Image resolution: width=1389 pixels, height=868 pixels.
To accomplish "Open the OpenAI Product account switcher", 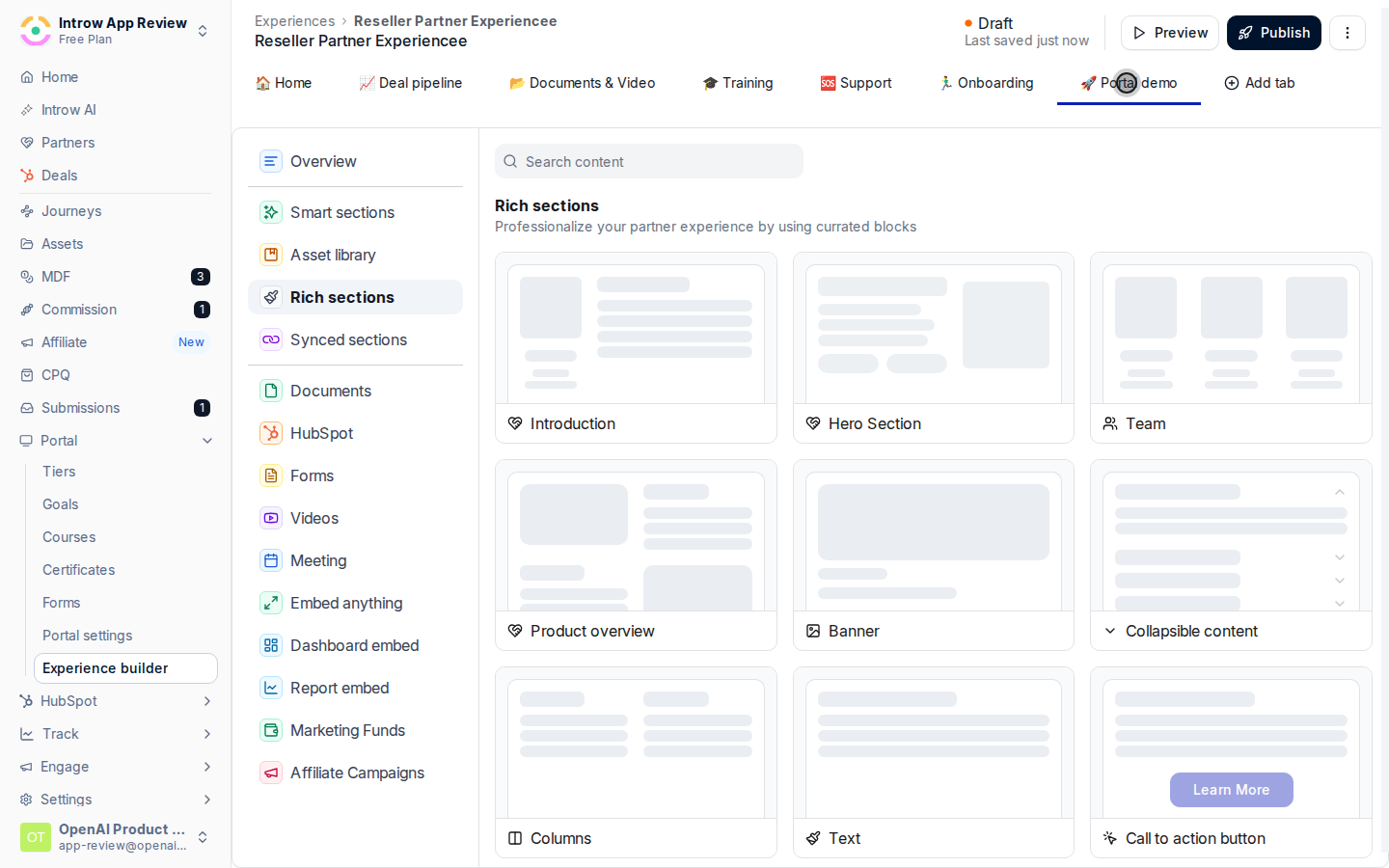I will 115,837.
